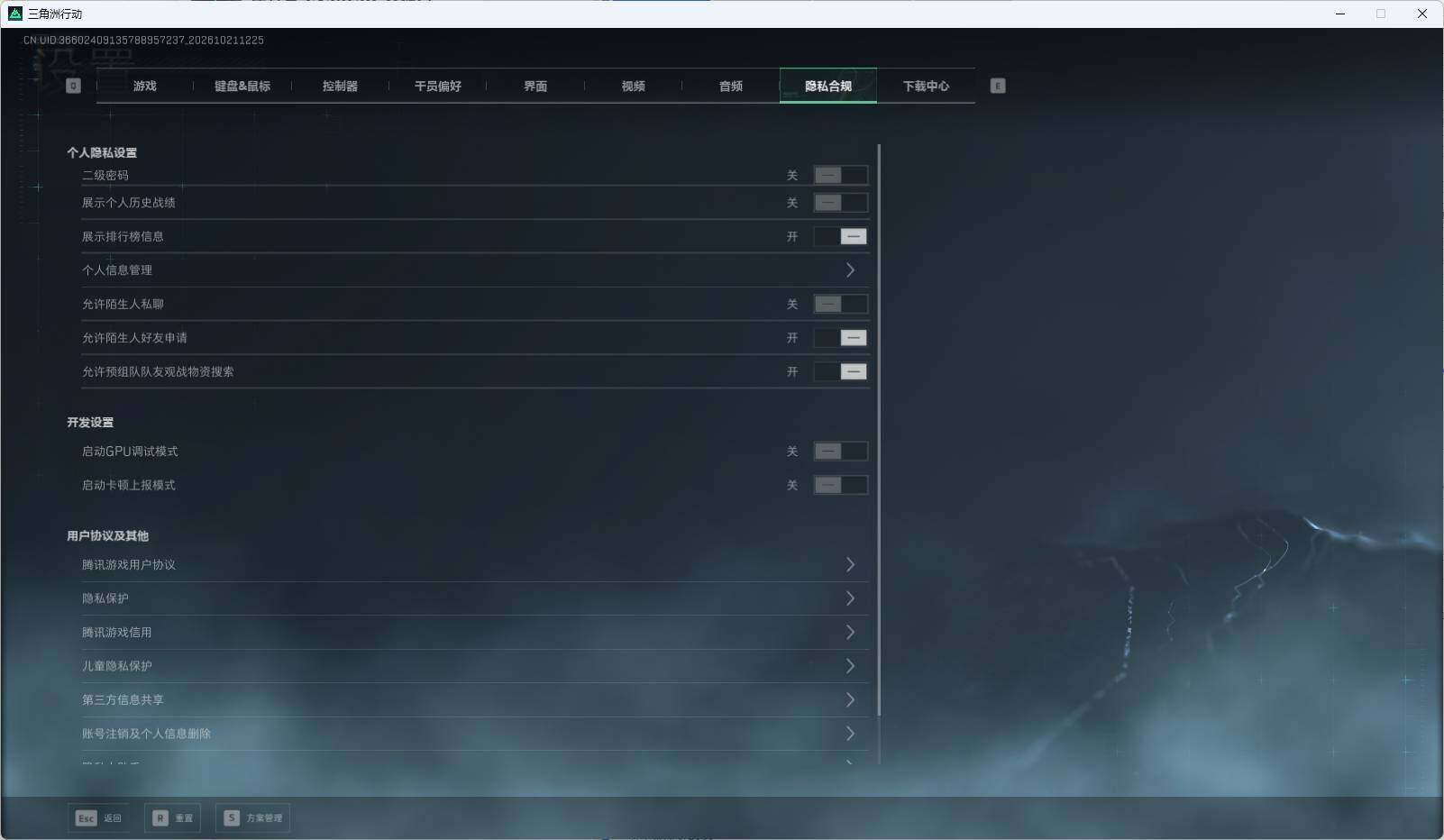Image resolution: width=1444 pixels, height=840 pixels.
Task: Click the 个人隐私设置 section heading
Action: pyautogui.click(x=102, y=152)
